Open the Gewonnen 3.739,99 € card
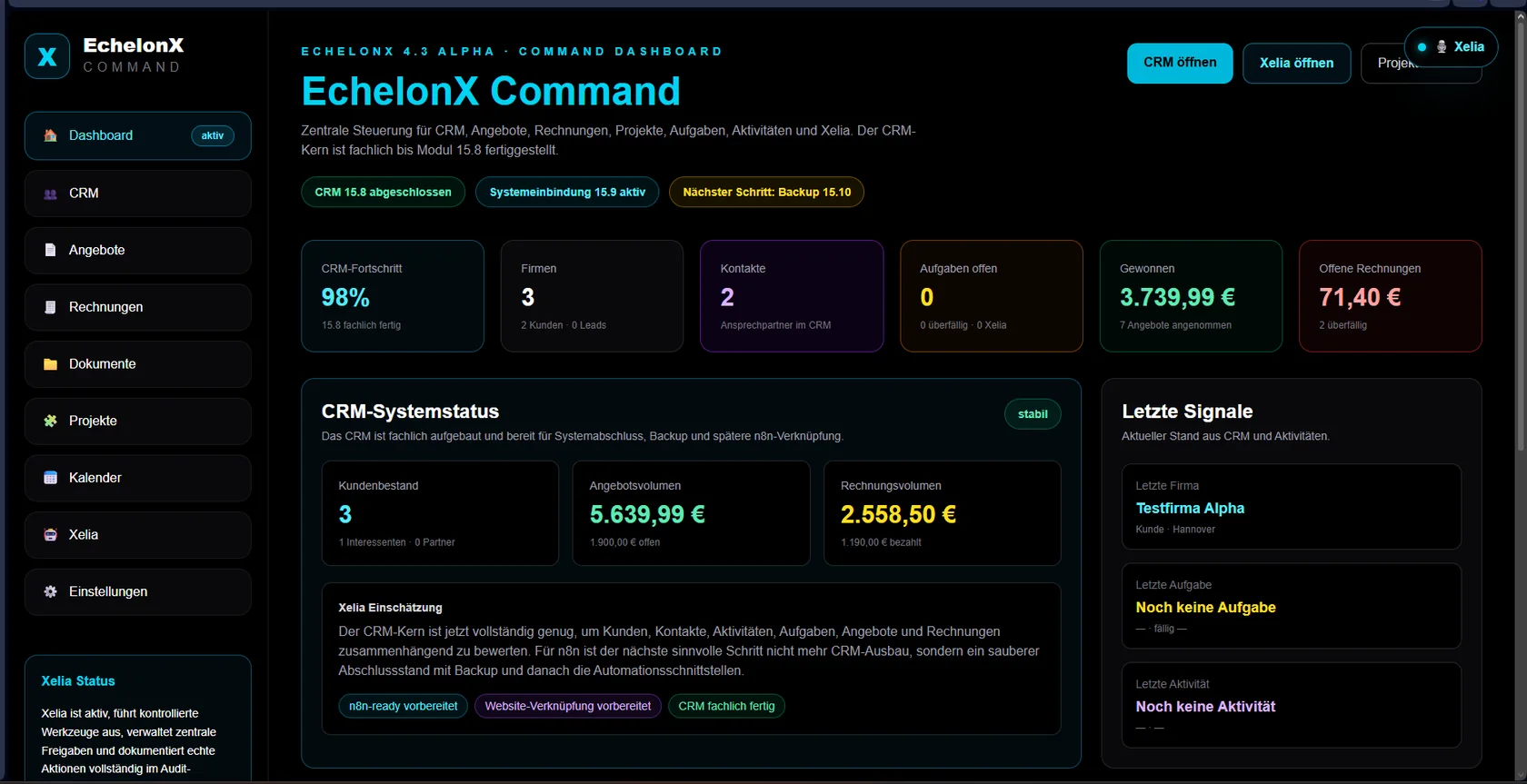 click(x=1191, y=296)
